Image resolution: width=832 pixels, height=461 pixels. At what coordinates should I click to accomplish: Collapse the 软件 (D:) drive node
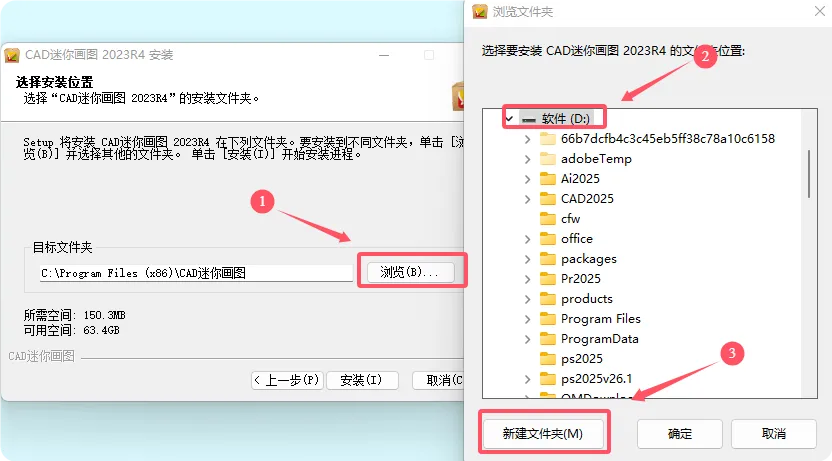(x=509, y=119)
